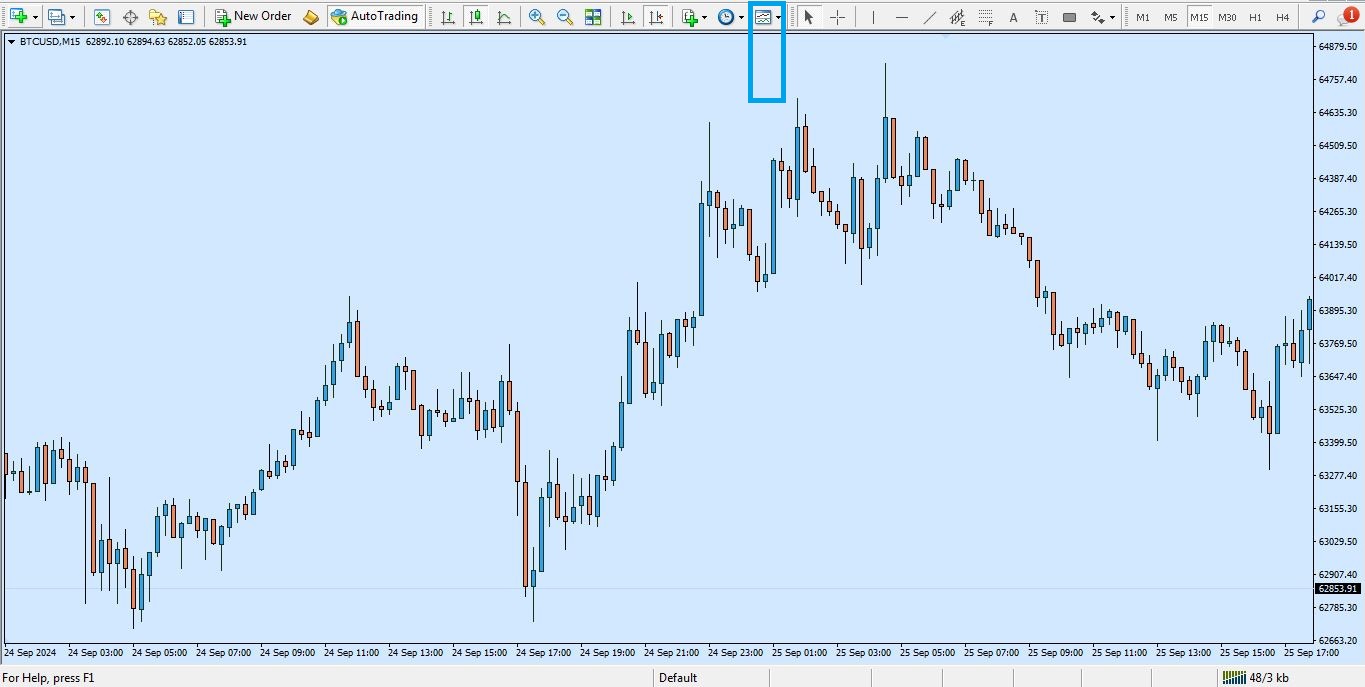The image size is (1365, 687).
Task: Open the Navigator panel star-folder icon
Action: click(158, 17)
